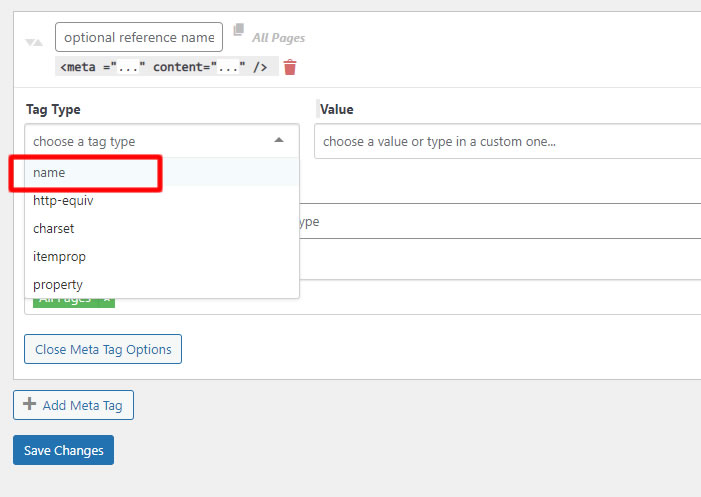
Task: Choose 'property' from the tag type list
Action: click(58, 284)
